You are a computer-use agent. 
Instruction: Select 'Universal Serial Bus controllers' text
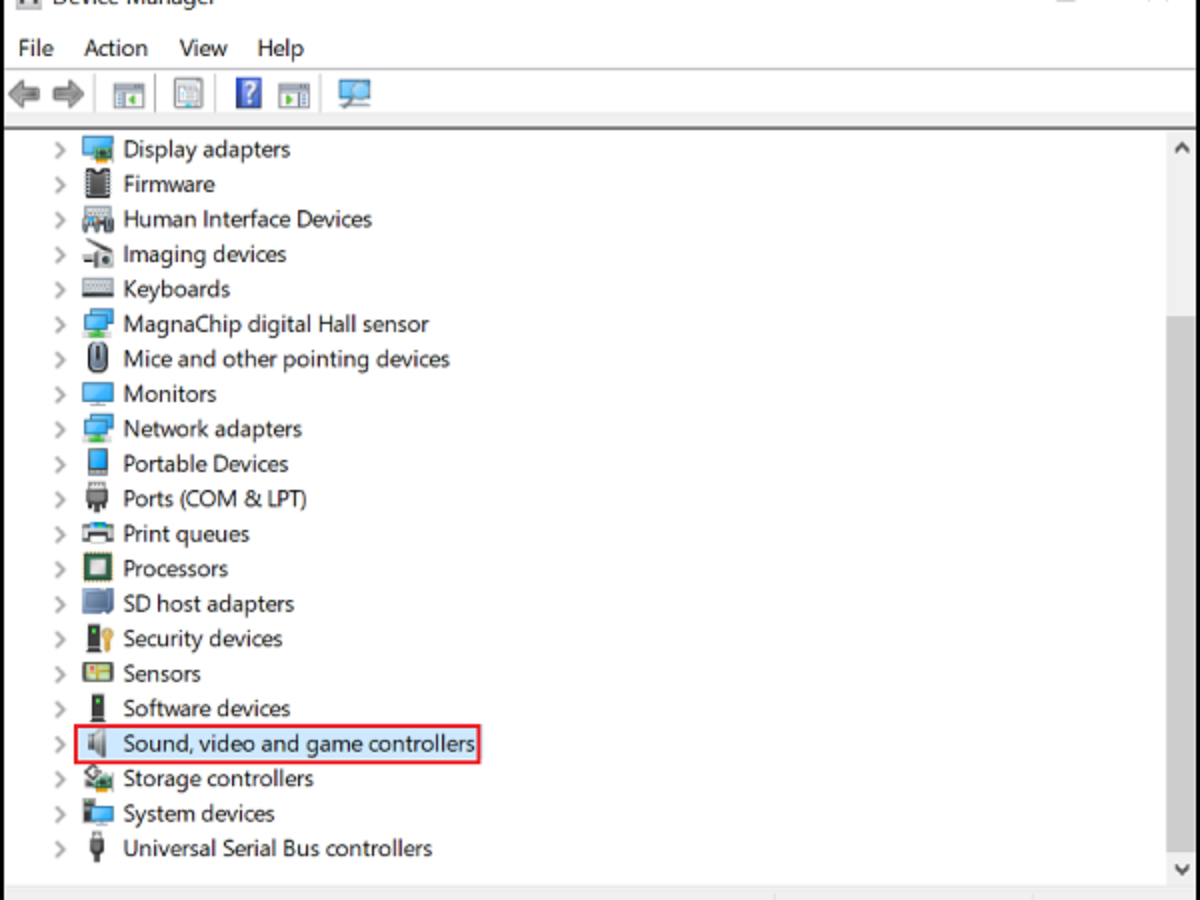pyautogui.click(x=278, y=848)
